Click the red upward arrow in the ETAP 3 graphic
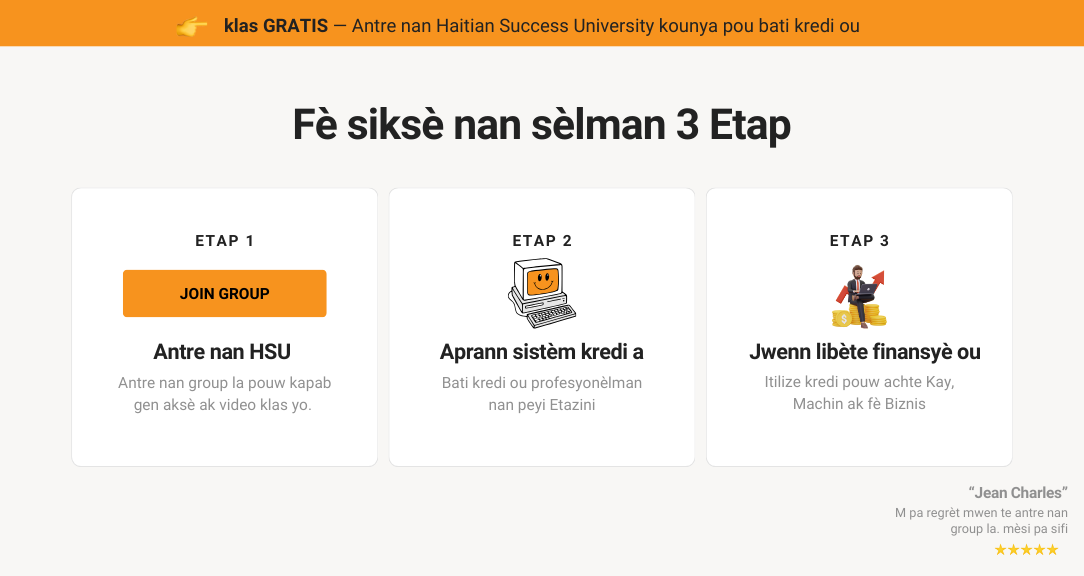This screenshot has height=576, width=1084. [879, 276]
